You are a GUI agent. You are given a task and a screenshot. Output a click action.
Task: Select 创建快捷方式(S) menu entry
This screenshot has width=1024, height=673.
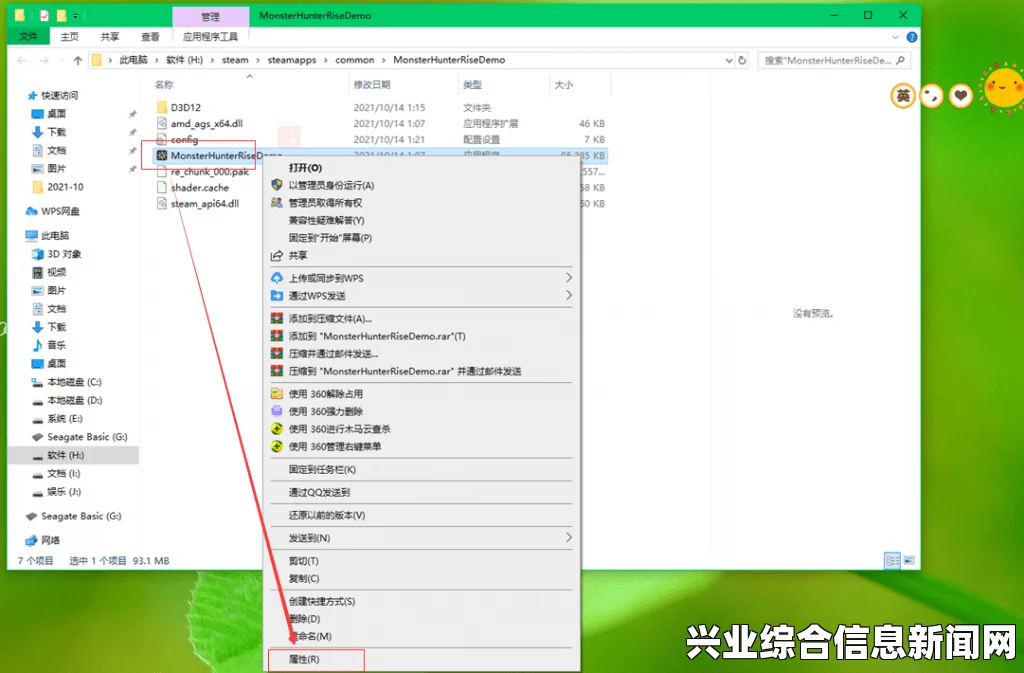[x=322, y=601]
